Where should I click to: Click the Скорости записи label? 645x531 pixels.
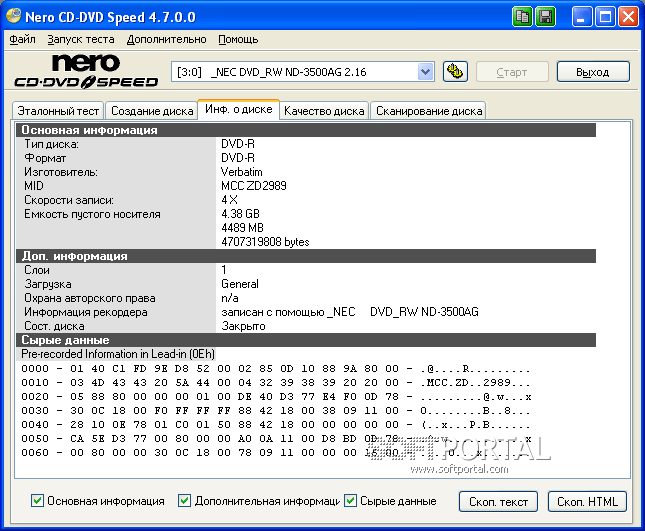(x=69, y=200)
